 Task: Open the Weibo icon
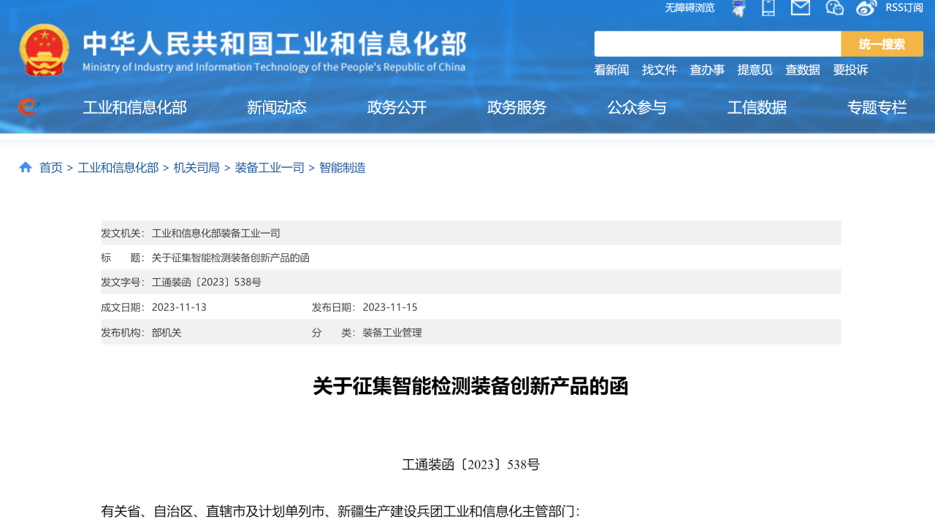(866, 8)
